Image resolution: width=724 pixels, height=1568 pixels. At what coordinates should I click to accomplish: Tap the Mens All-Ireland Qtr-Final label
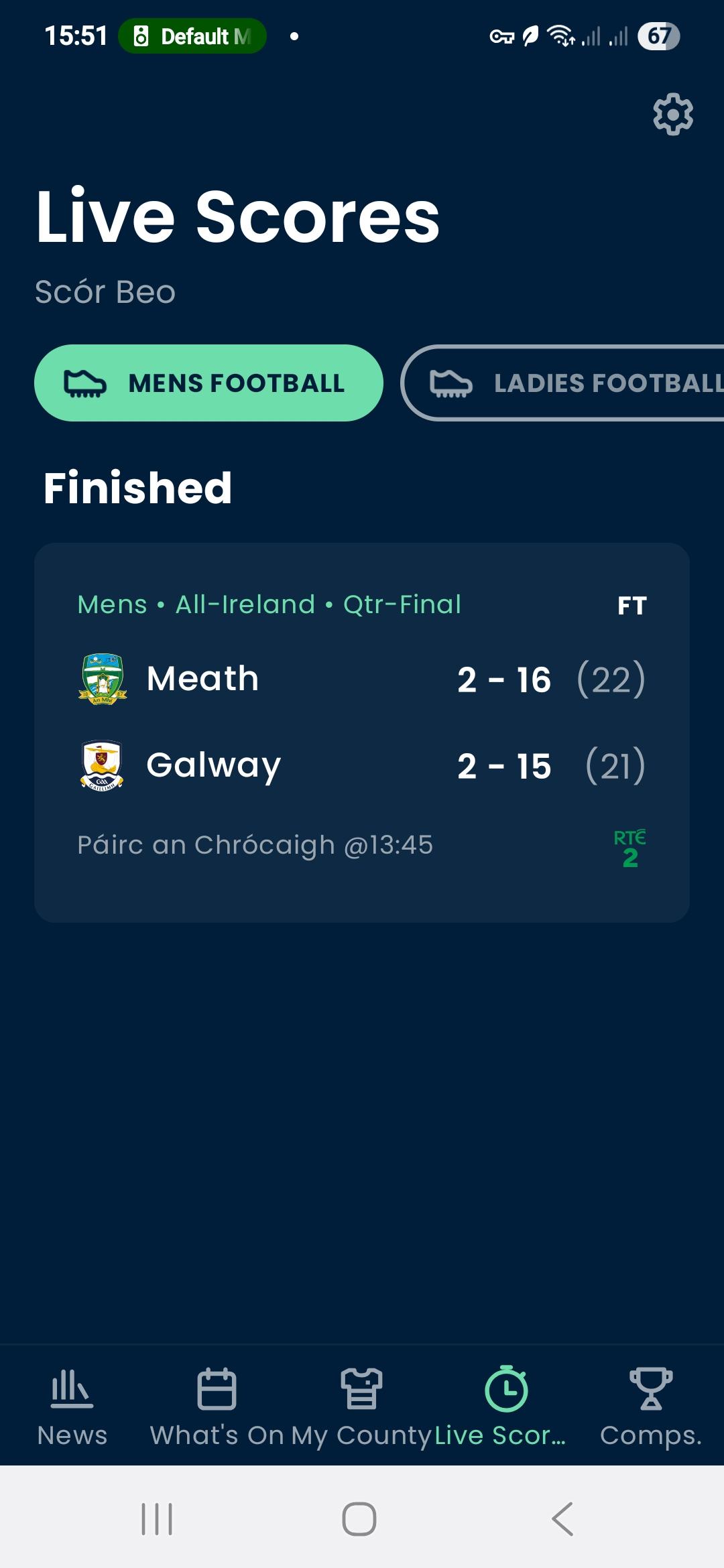269,604
